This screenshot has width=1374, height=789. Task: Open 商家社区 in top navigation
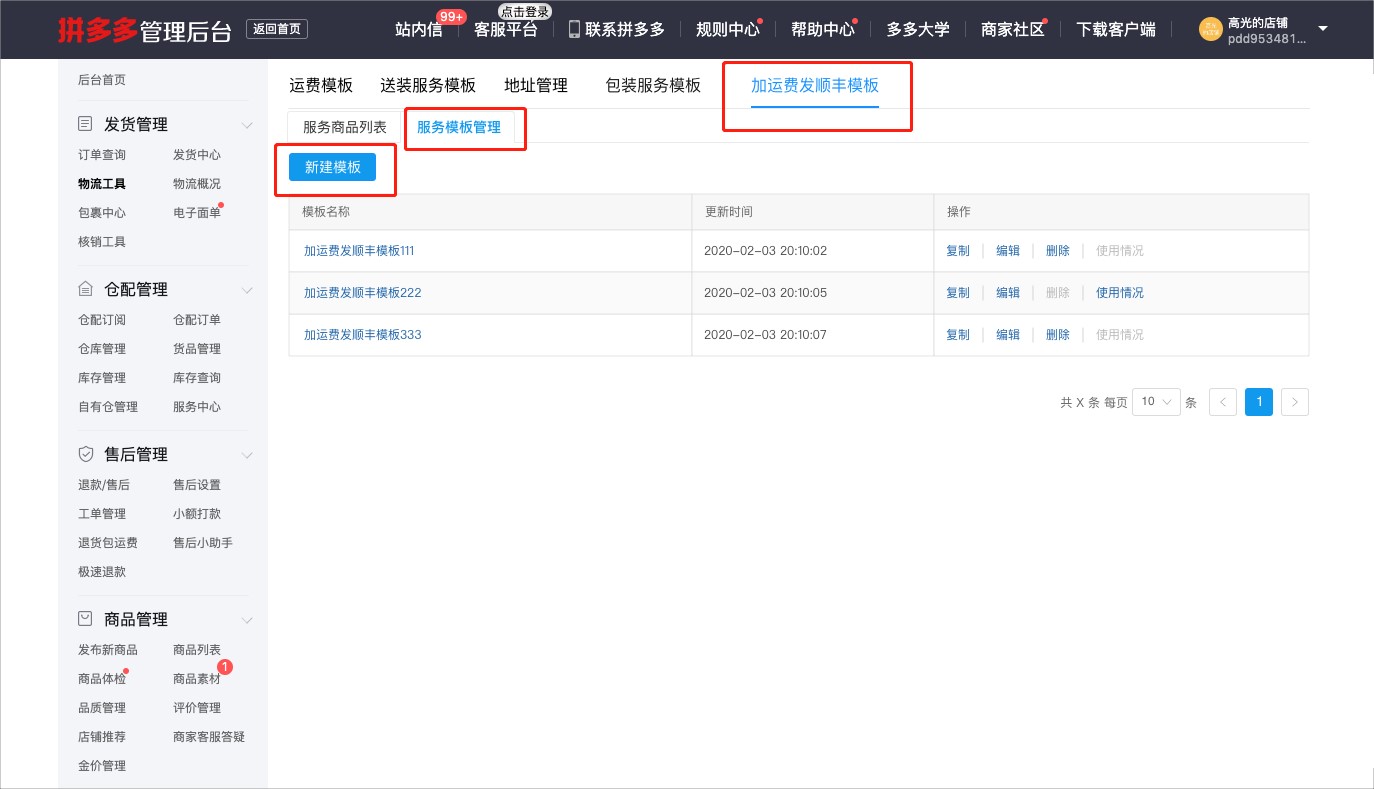click(x=1013, y=30)
